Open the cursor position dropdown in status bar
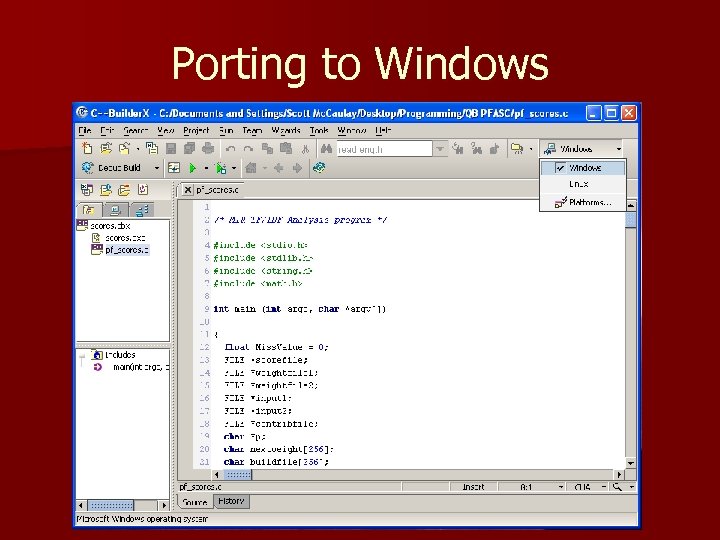This screenshot has height=540, width=720. click(561, 487)
